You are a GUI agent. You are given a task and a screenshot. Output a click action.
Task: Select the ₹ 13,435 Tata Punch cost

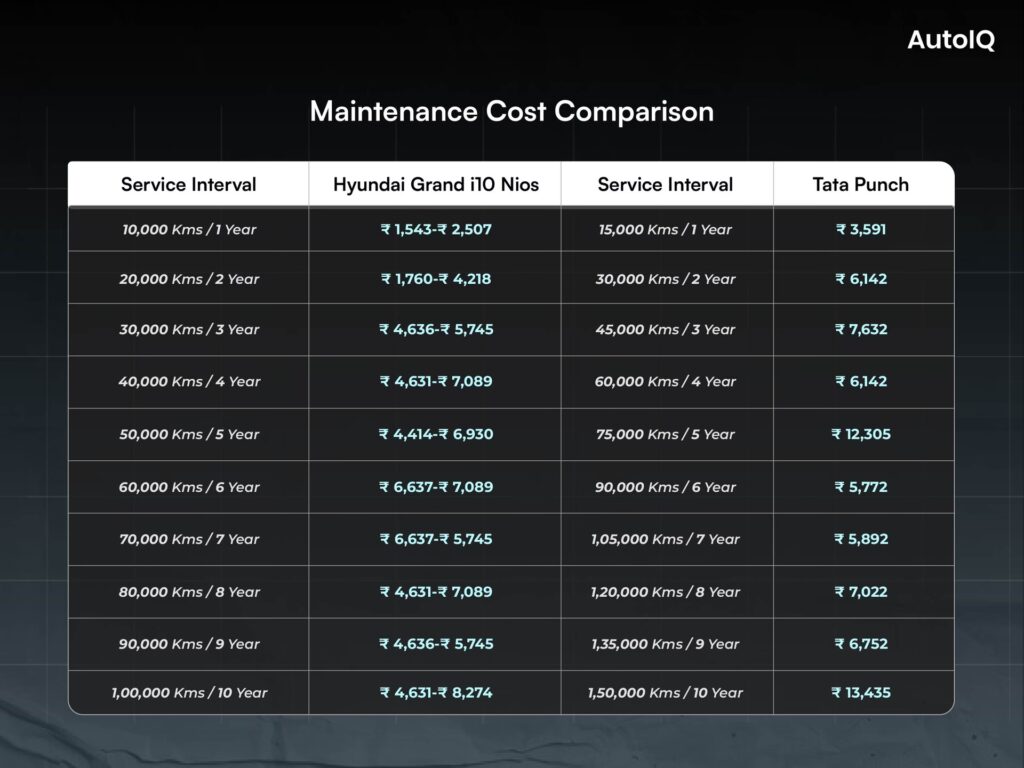click(861, 692)
